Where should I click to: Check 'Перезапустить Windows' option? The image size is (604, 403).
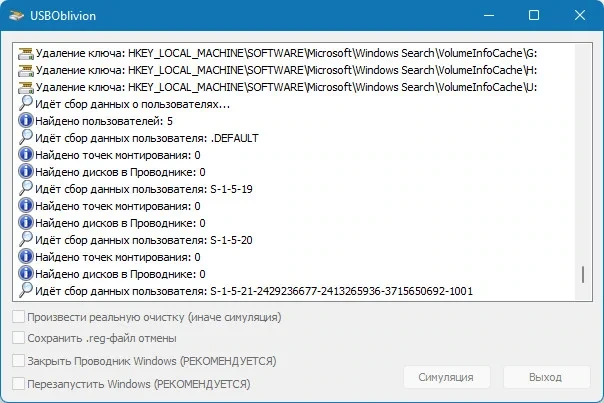[x=18, y=384]
